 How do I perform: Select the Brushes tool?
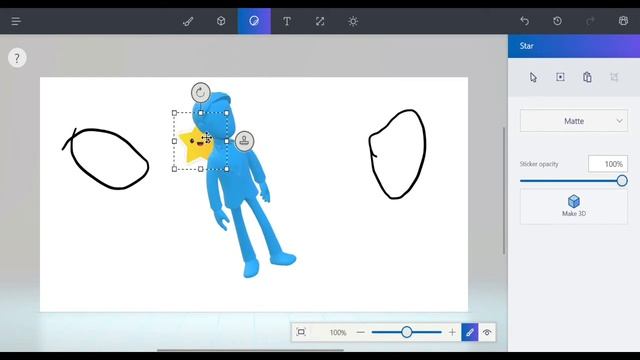pos(188,21)
